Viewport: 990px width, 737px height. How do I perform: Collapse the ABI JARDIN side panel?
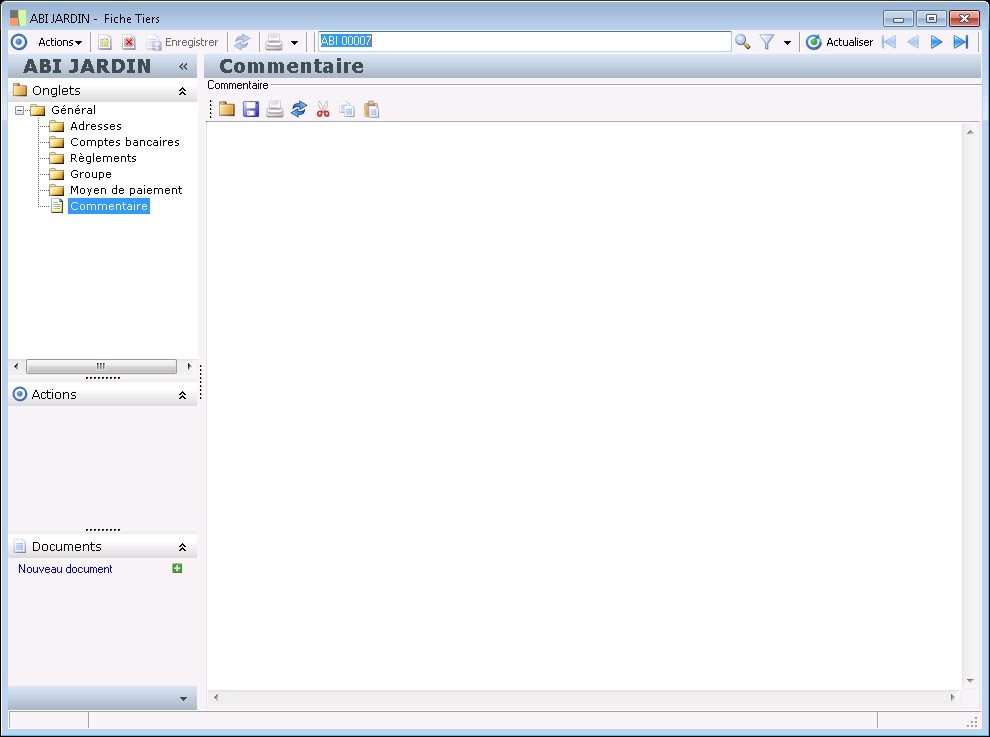point(183,66)
